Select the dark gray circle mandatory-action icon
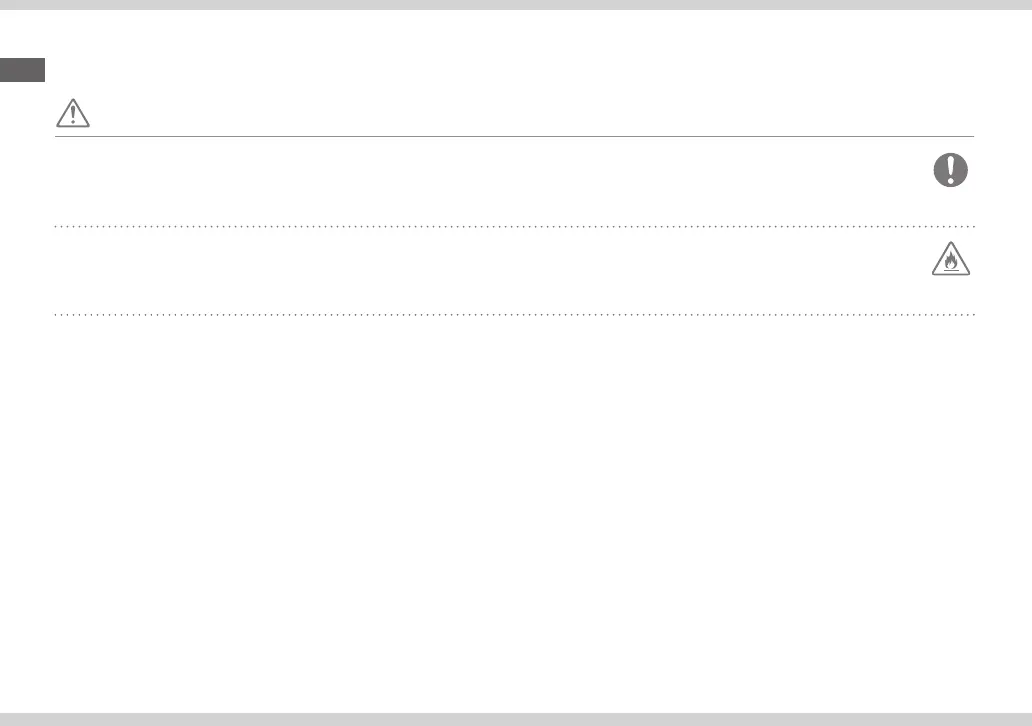The image size is (1032, 726). pyautogui.click(x=951, y=170)
